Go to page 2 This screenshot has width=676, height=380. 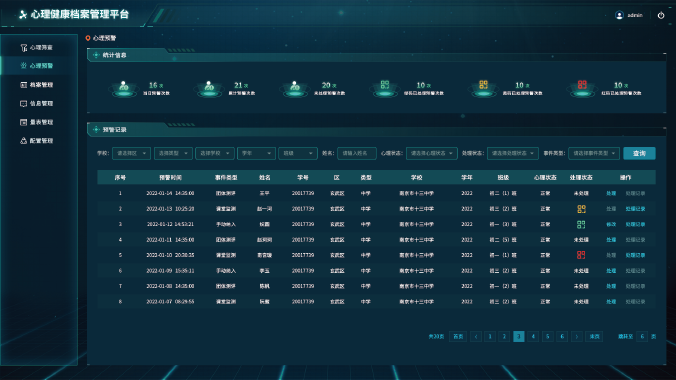point(504,336)
